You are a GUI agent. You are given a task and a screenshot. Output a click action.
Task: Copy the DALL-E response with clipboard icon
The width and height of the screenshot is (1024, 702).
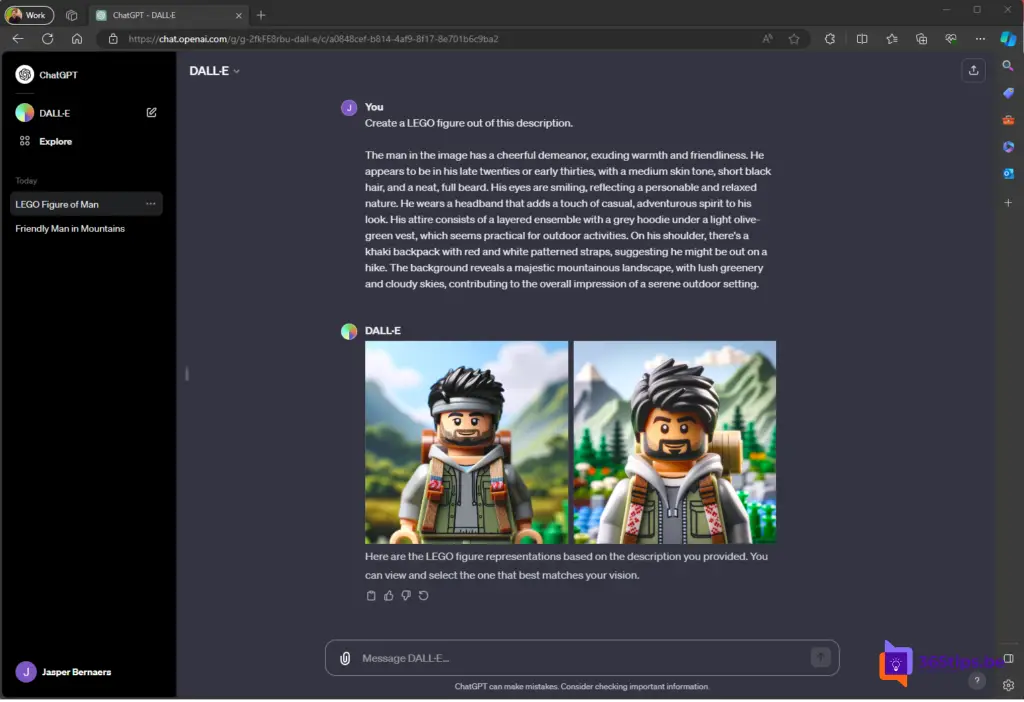(371, 596)
